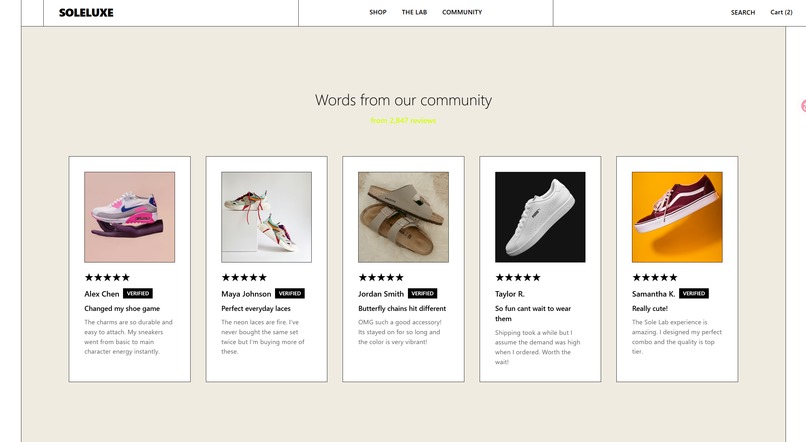Select reviewer name "Taylor R."

point(510,294)
